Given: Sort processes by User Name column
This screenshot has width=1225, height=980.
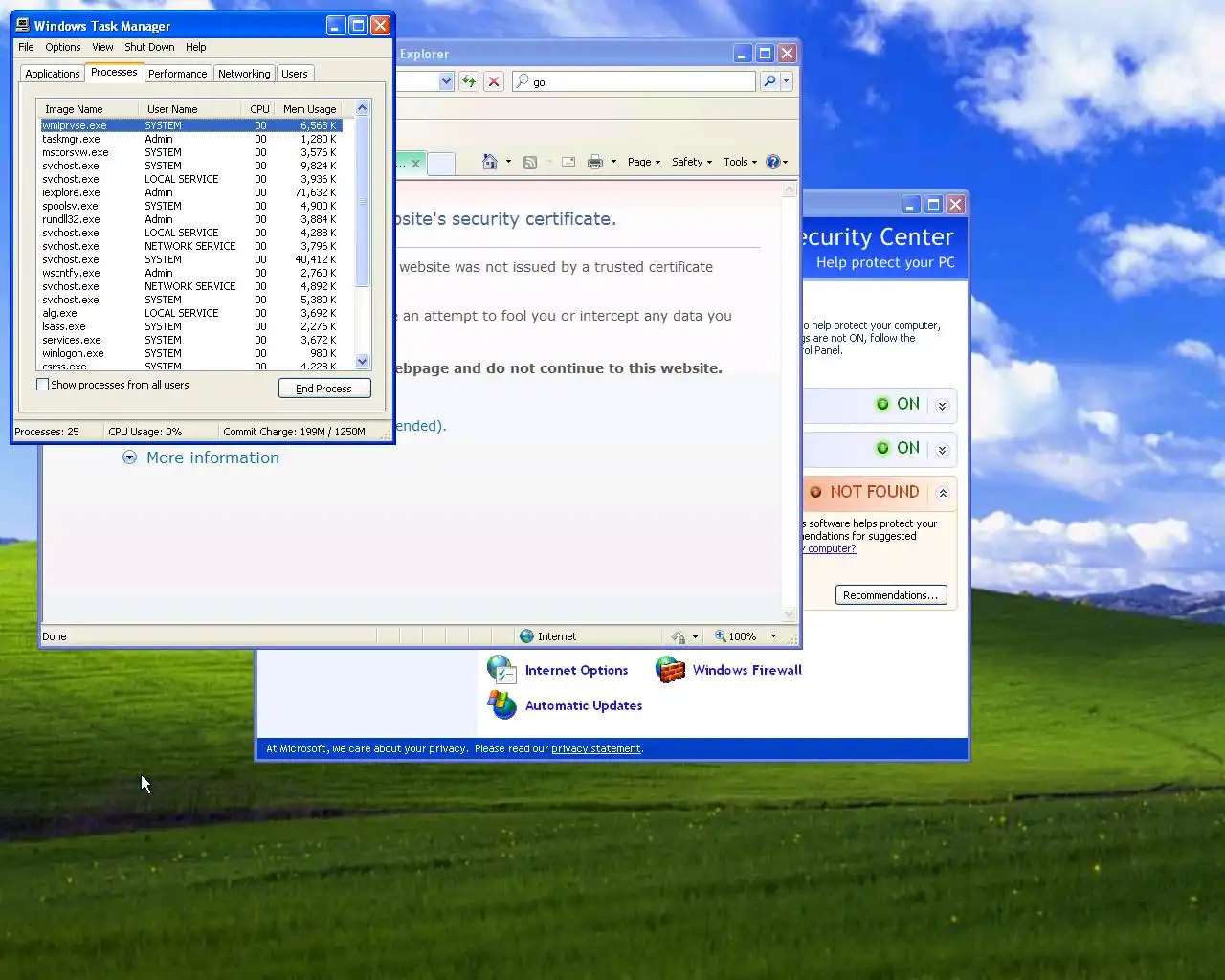Looking at the screenshot, I should 189,109.
